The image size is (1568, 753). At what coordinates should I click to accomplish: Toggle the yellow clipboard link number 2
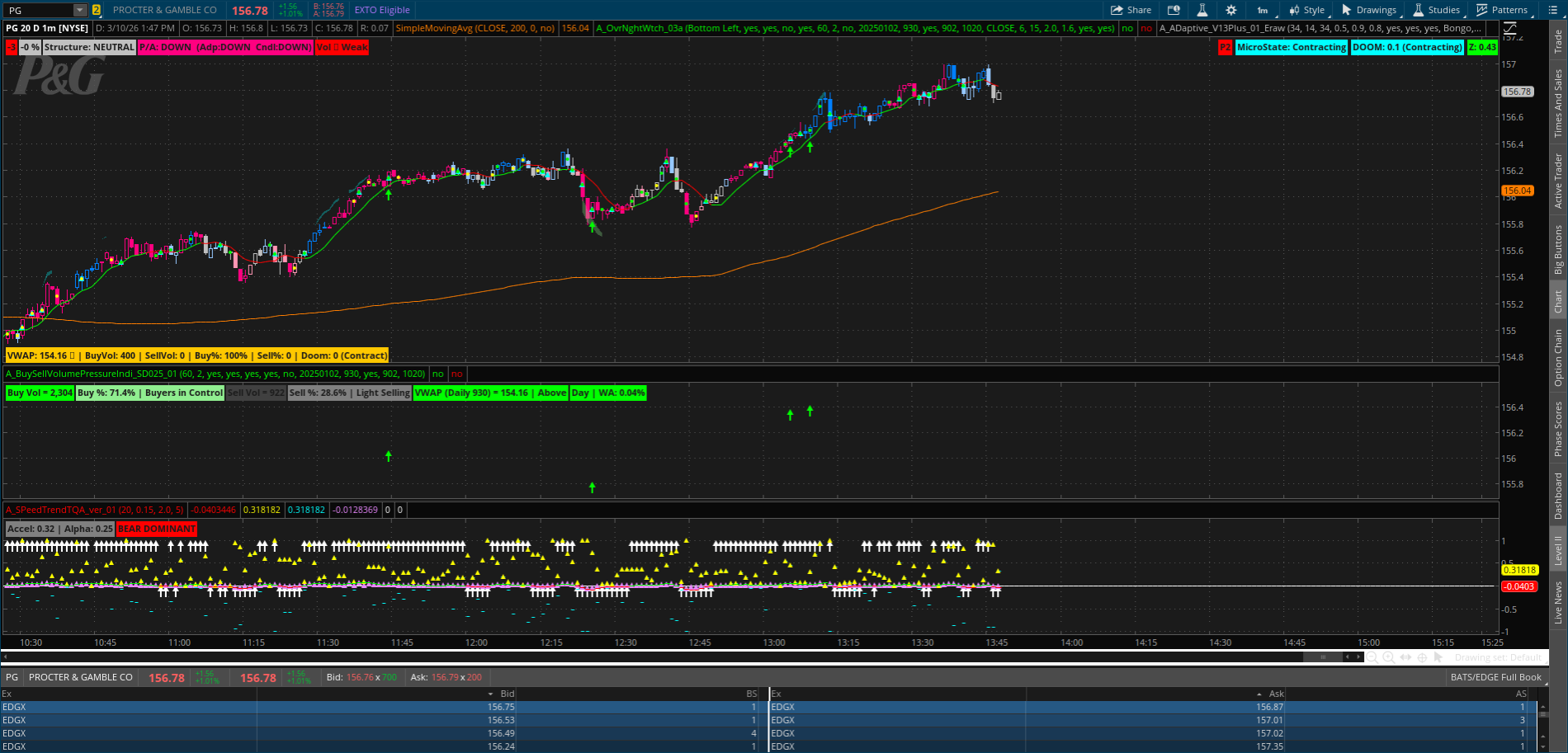tap(97, 10)
